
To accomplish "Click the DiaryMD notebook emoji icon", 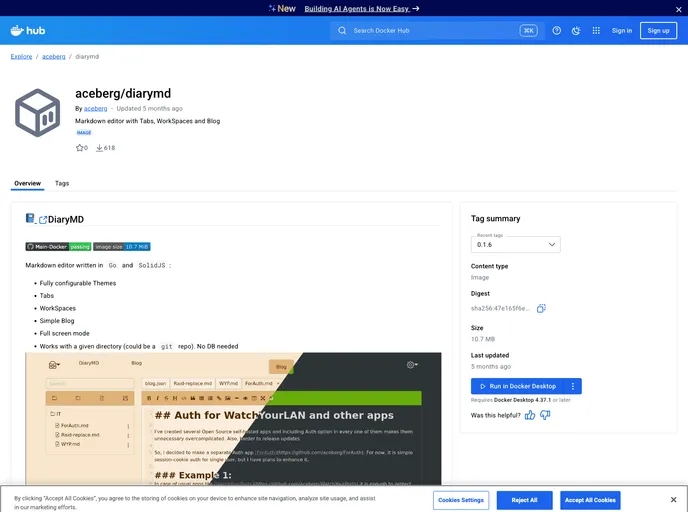I will pyautogui.click(x=30, y=218).
